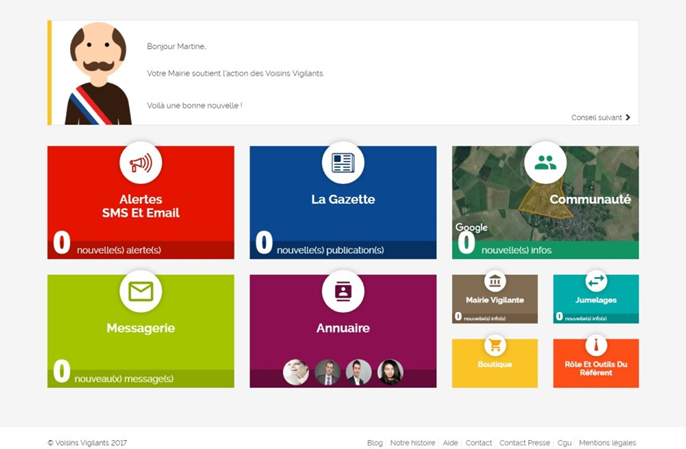Open the Annuaire contact book icon

point(343,291)
